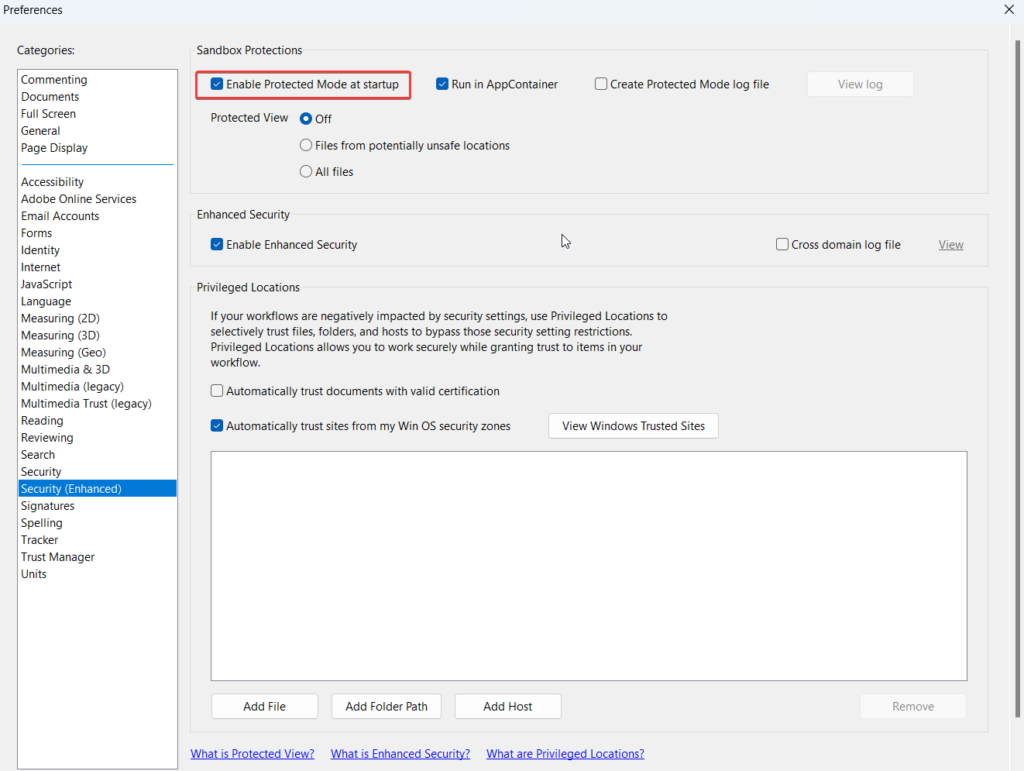Screen dimensions: 1024x771
Task: Check the Cross domain log file box
Action: point(782,245)
